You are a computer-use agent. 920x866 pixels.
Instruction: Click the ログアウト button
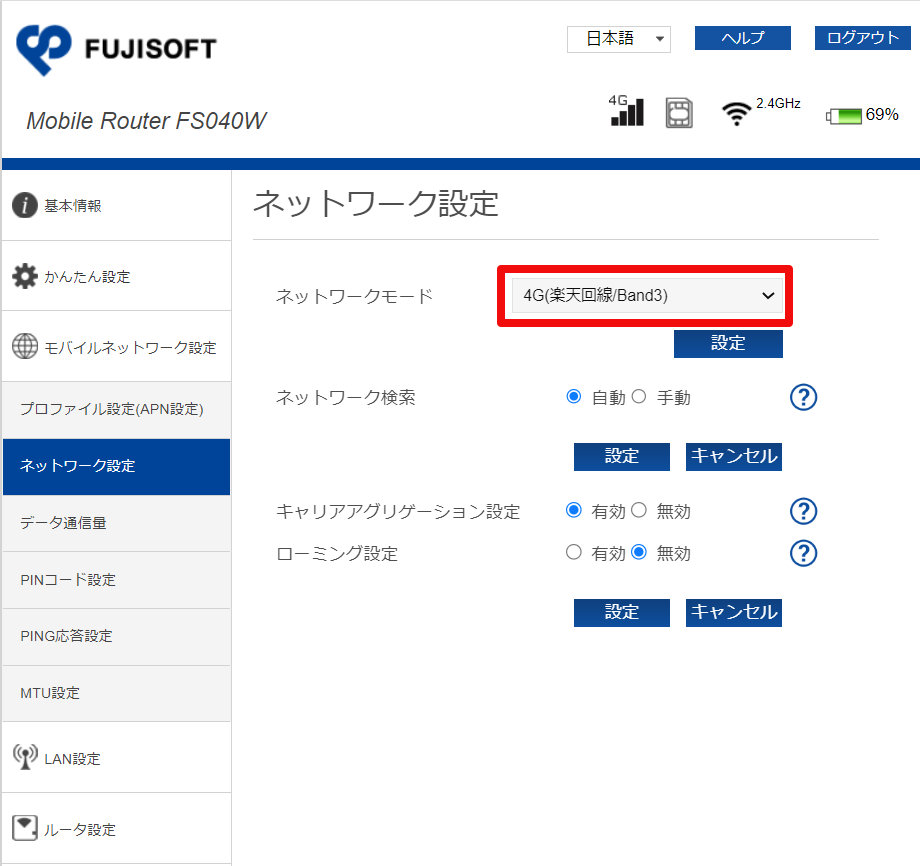tap(862, 38)
